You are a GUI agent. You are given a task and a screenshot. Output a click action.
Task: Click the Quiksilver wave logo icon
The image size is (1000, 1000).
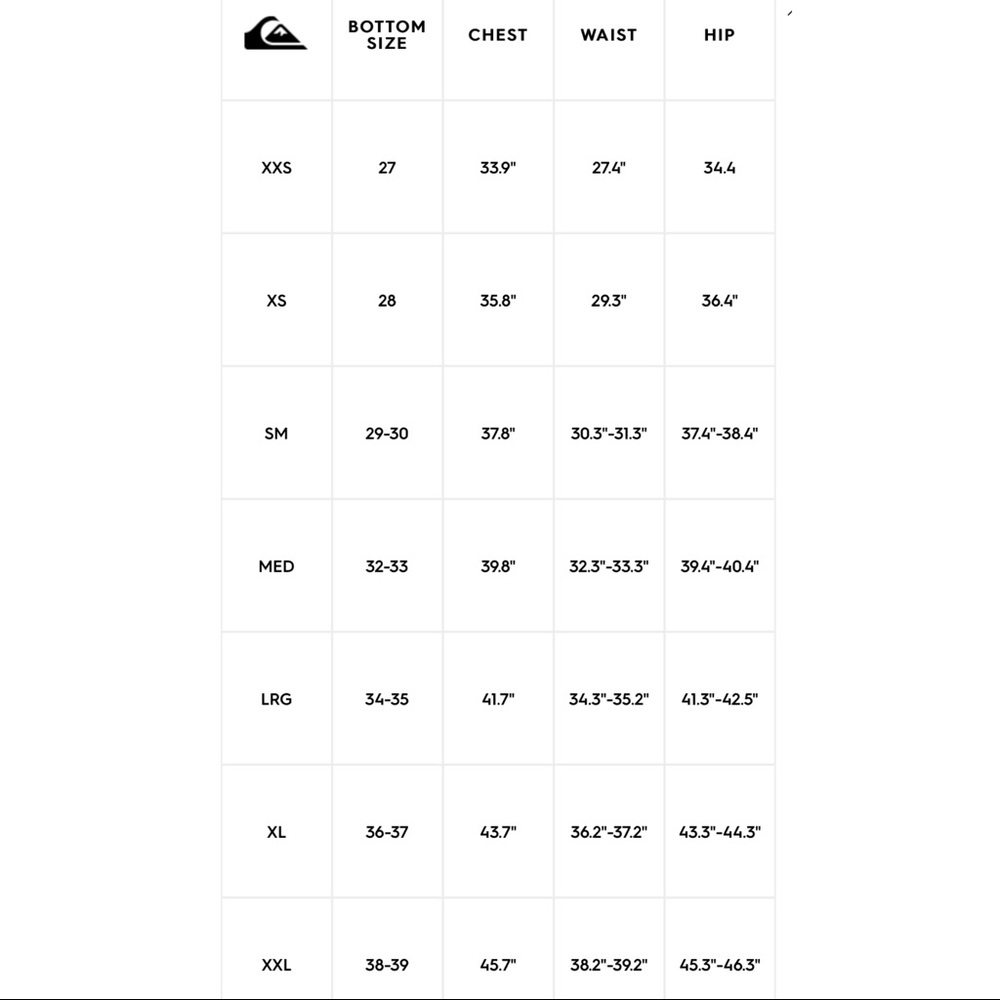click(276, 33)
